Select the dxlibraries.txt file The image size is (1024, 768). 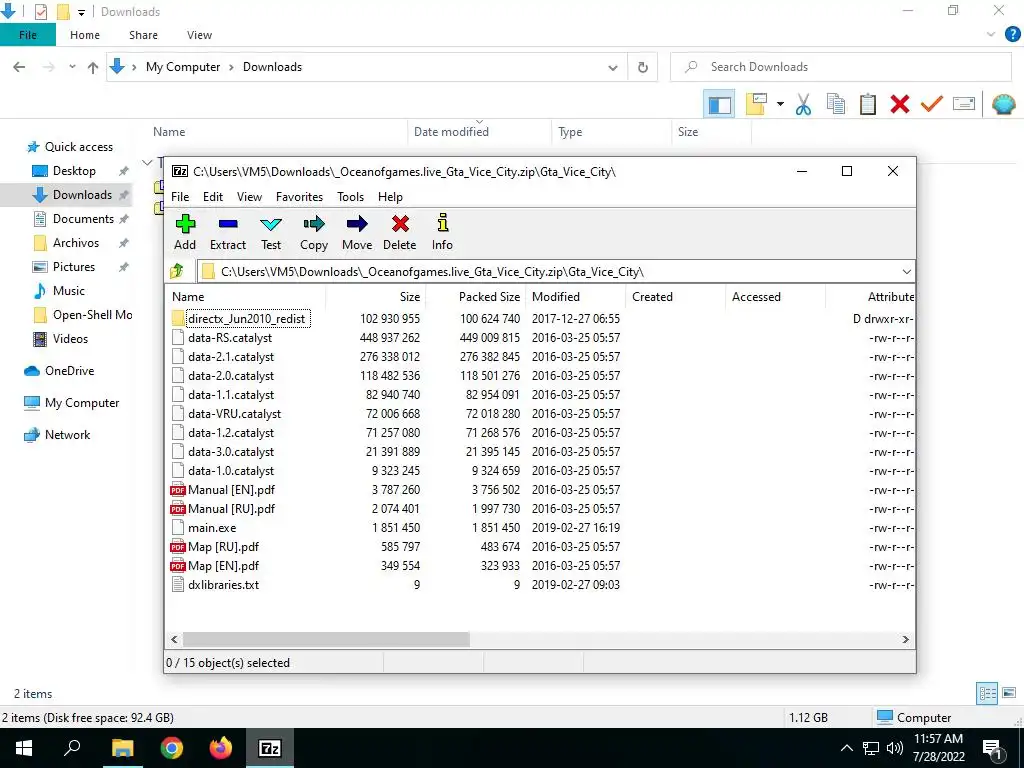pyautogui.click(x=223, y=584)
